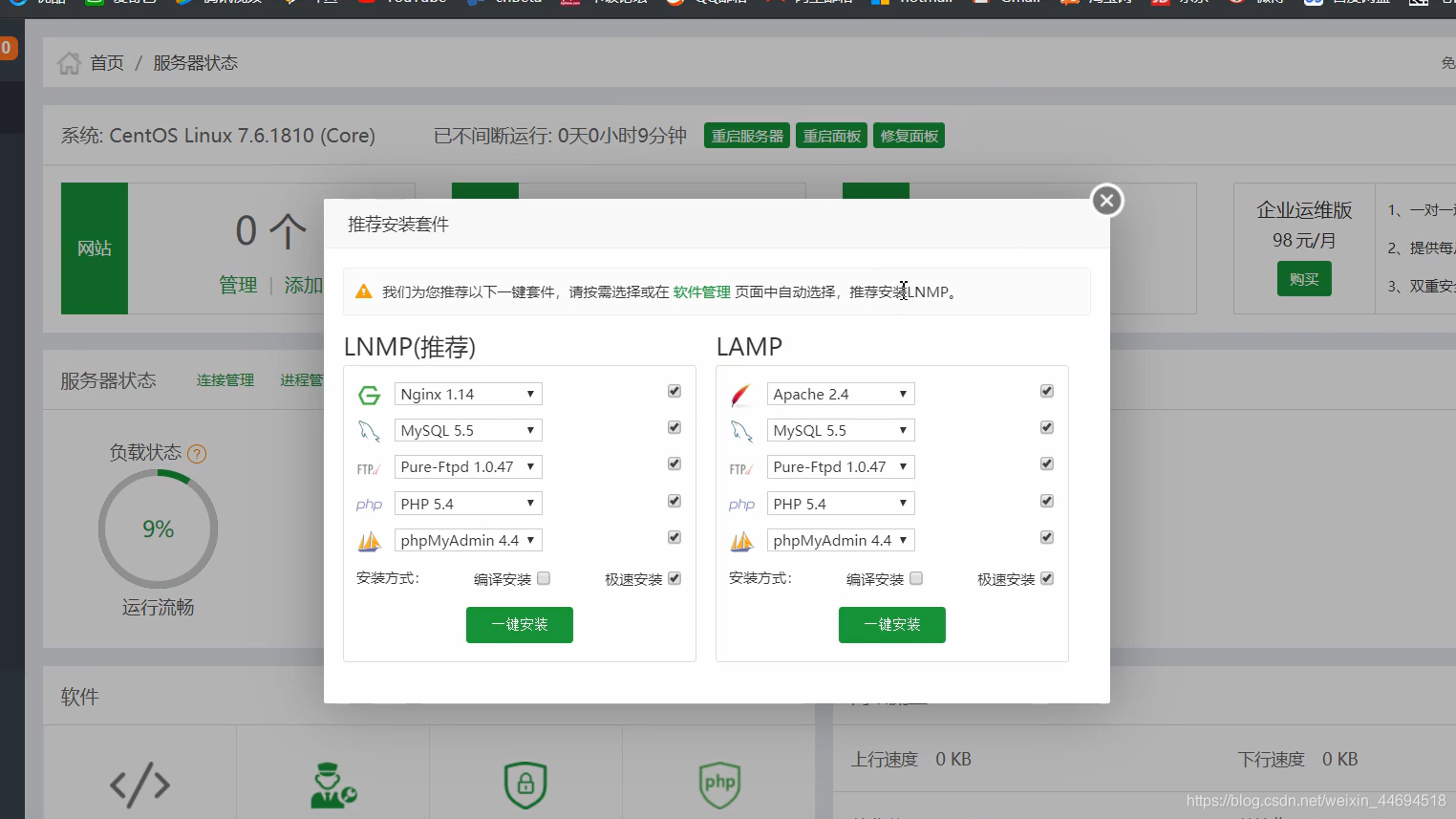Open the 软件管理 link in the notice
The image size is (1456, 819).
point(702,292)
